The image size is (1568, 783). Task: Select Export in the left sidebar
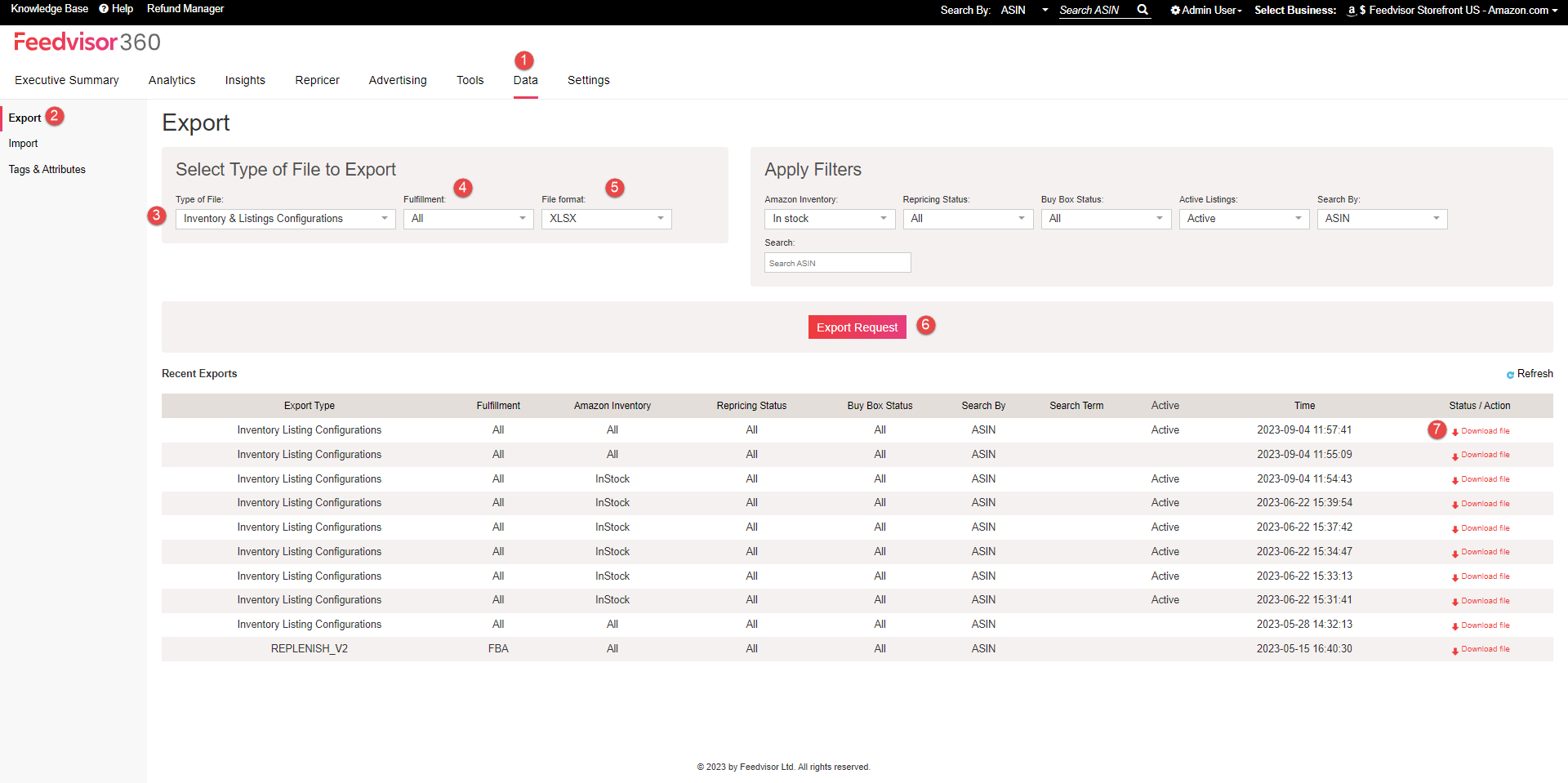click(25, 118)
